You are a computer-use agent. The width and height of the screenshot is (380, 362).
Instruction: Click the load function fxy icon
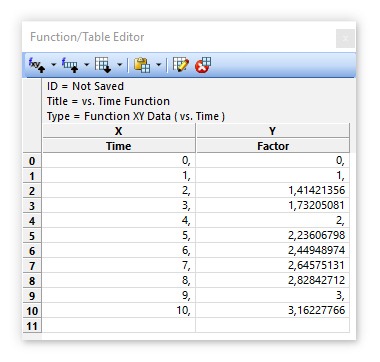[x=37, y=64]
